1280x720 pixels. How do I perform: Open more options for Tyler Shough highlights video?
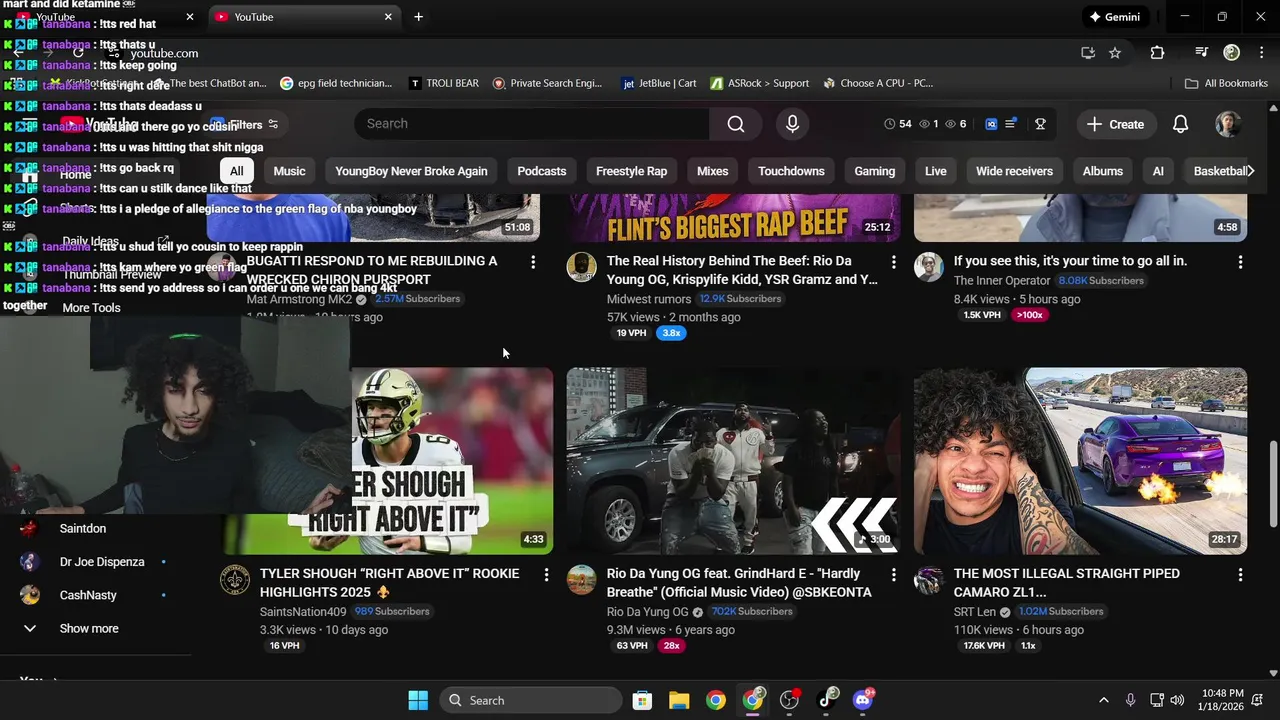click(546, 575)
